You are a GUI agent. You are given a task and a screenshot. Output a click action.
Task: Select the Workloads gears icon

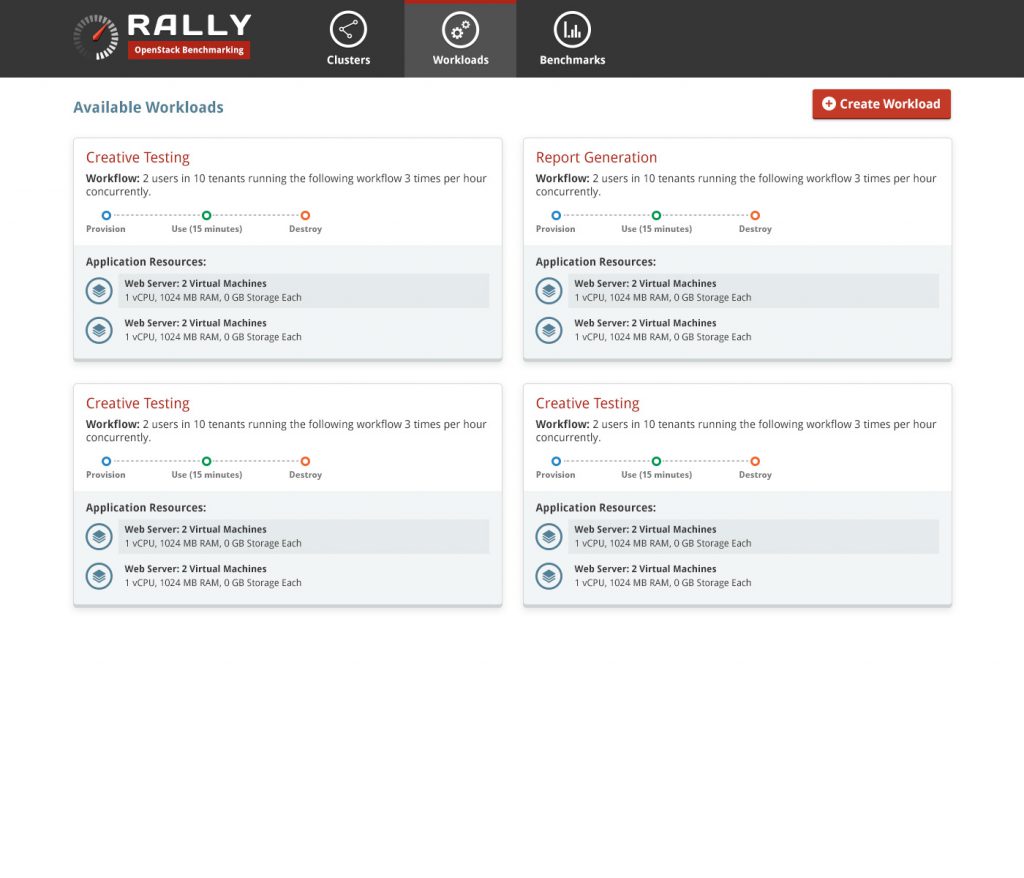460,29
